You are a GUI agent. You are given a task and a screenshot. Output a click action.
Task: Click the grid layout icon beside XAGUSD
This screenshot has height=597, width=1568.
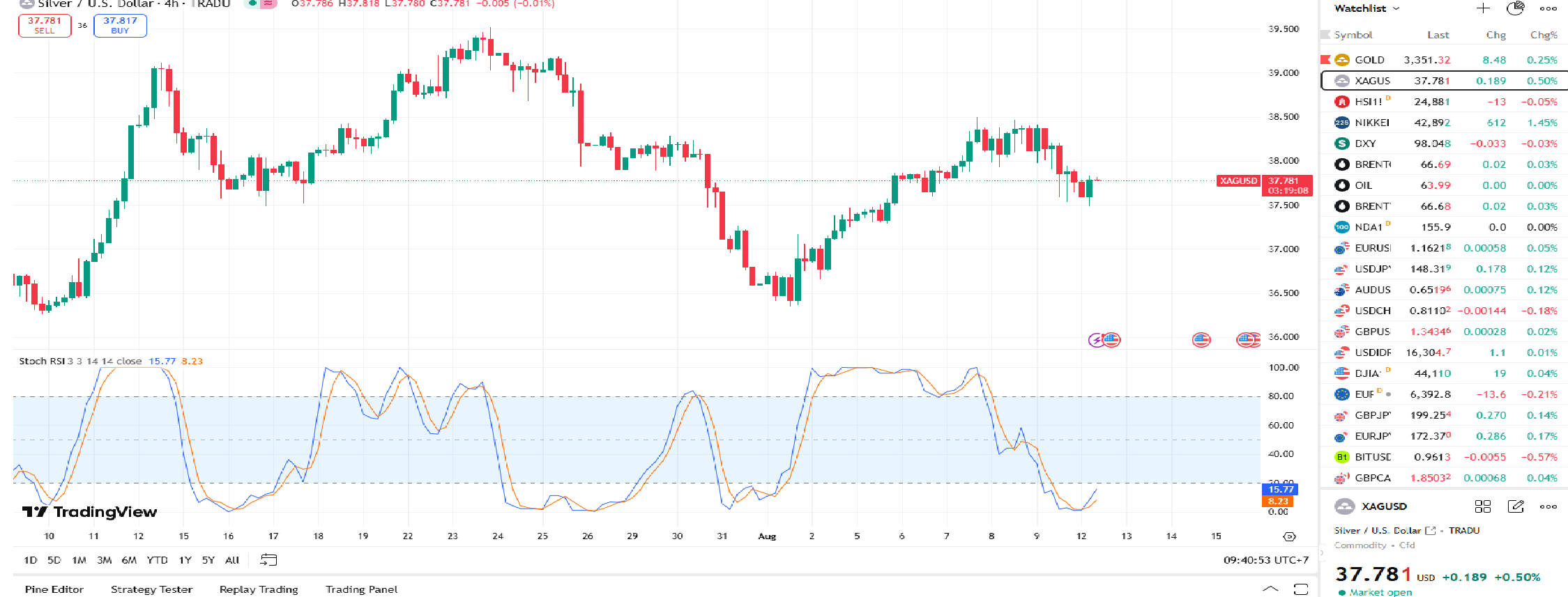(1482, 506)
